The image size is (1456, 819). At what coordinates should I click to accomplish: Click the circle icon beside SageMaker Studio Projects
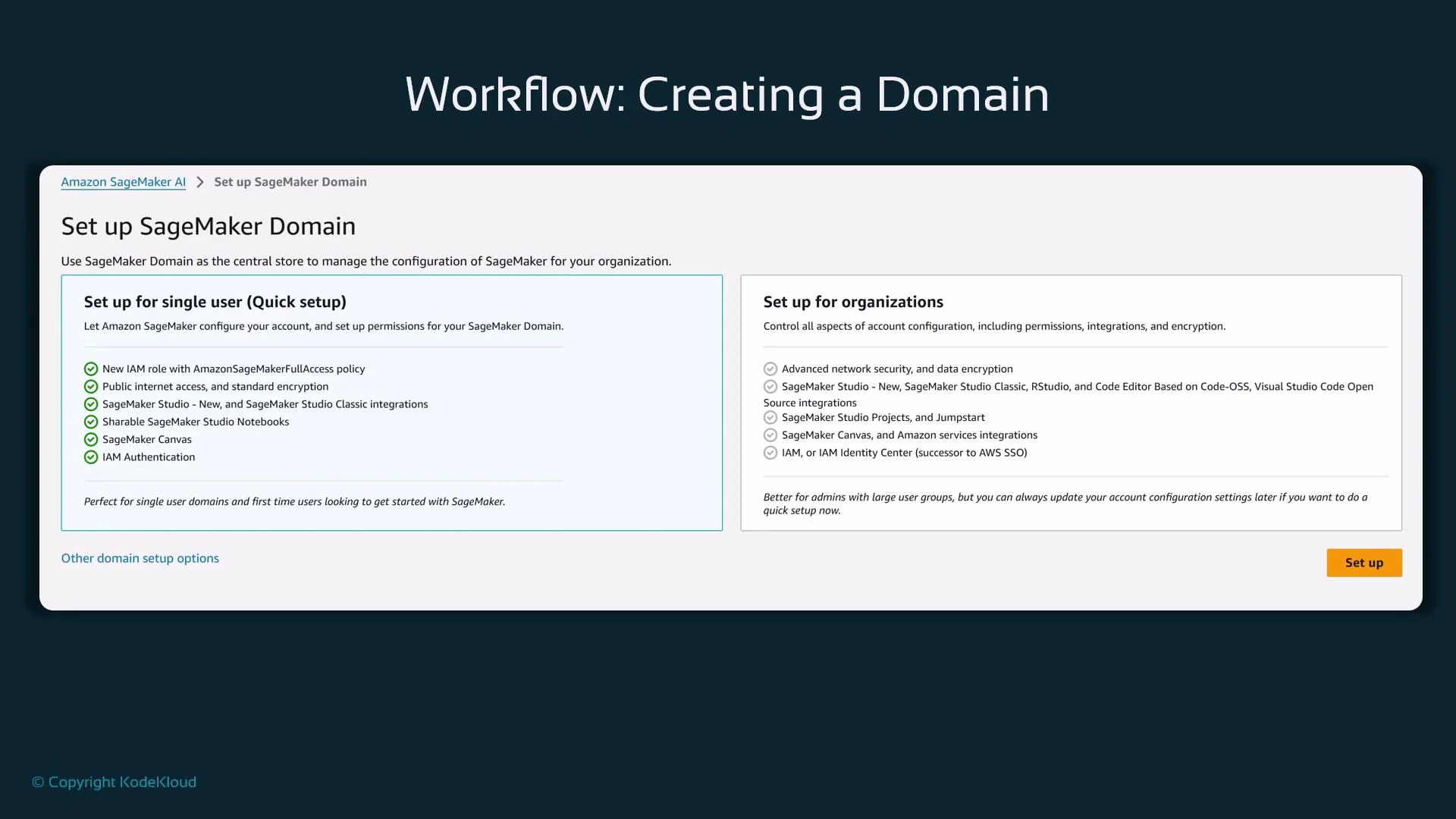(x=770, y=417)
